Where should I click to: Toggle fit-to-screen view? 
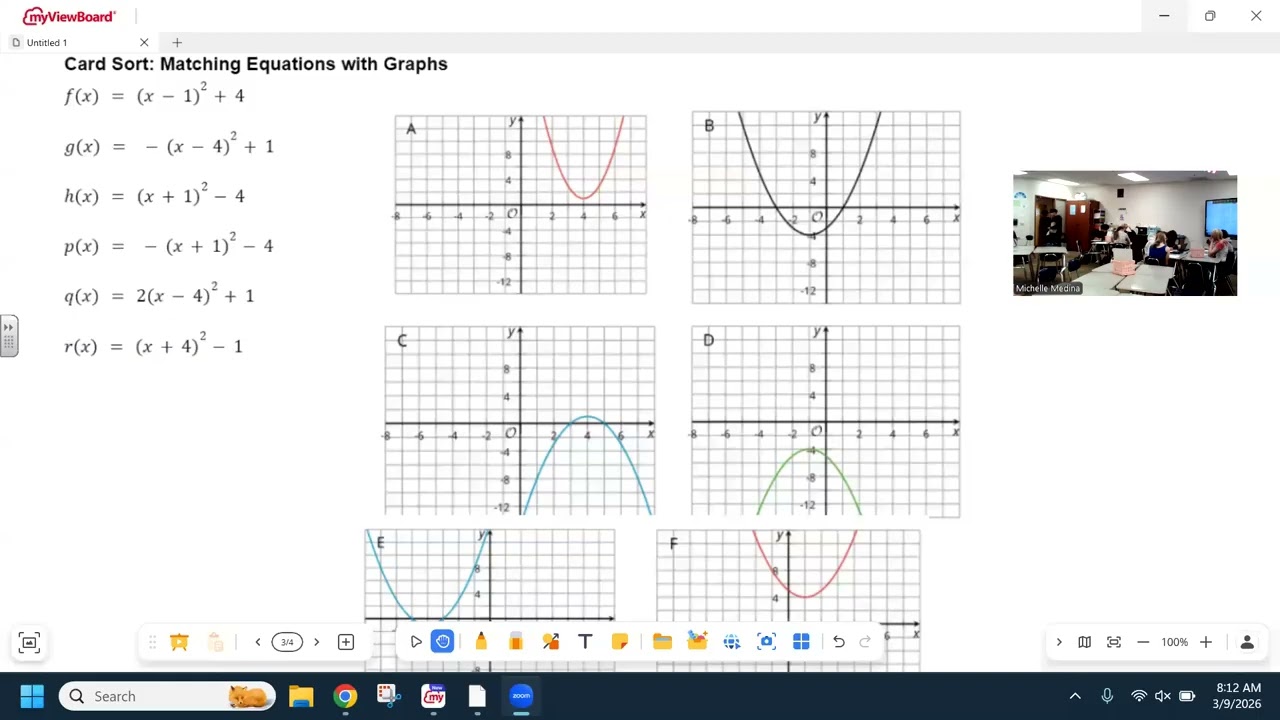1114,642
